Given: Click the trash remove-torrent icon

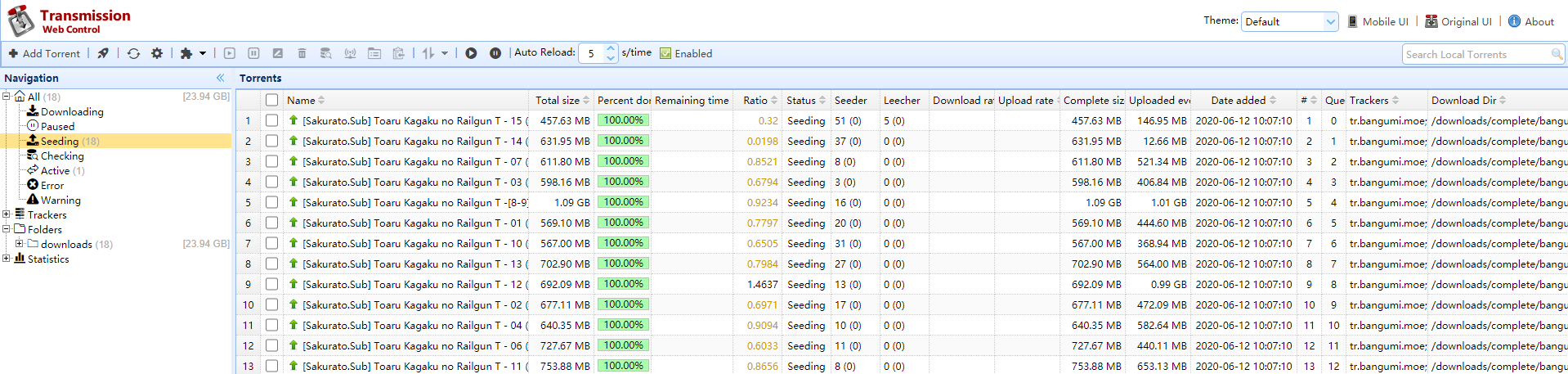Looking at the screenshot, I should [302, 53].
